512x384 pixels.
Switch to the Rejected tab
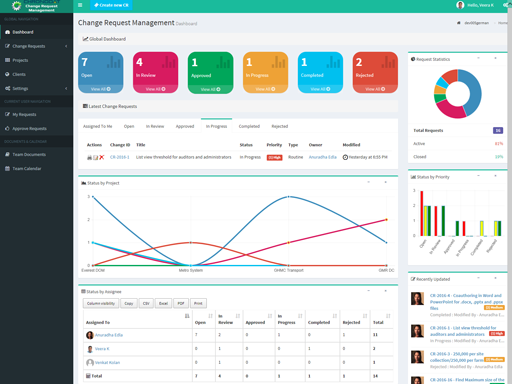coord(280,126)
